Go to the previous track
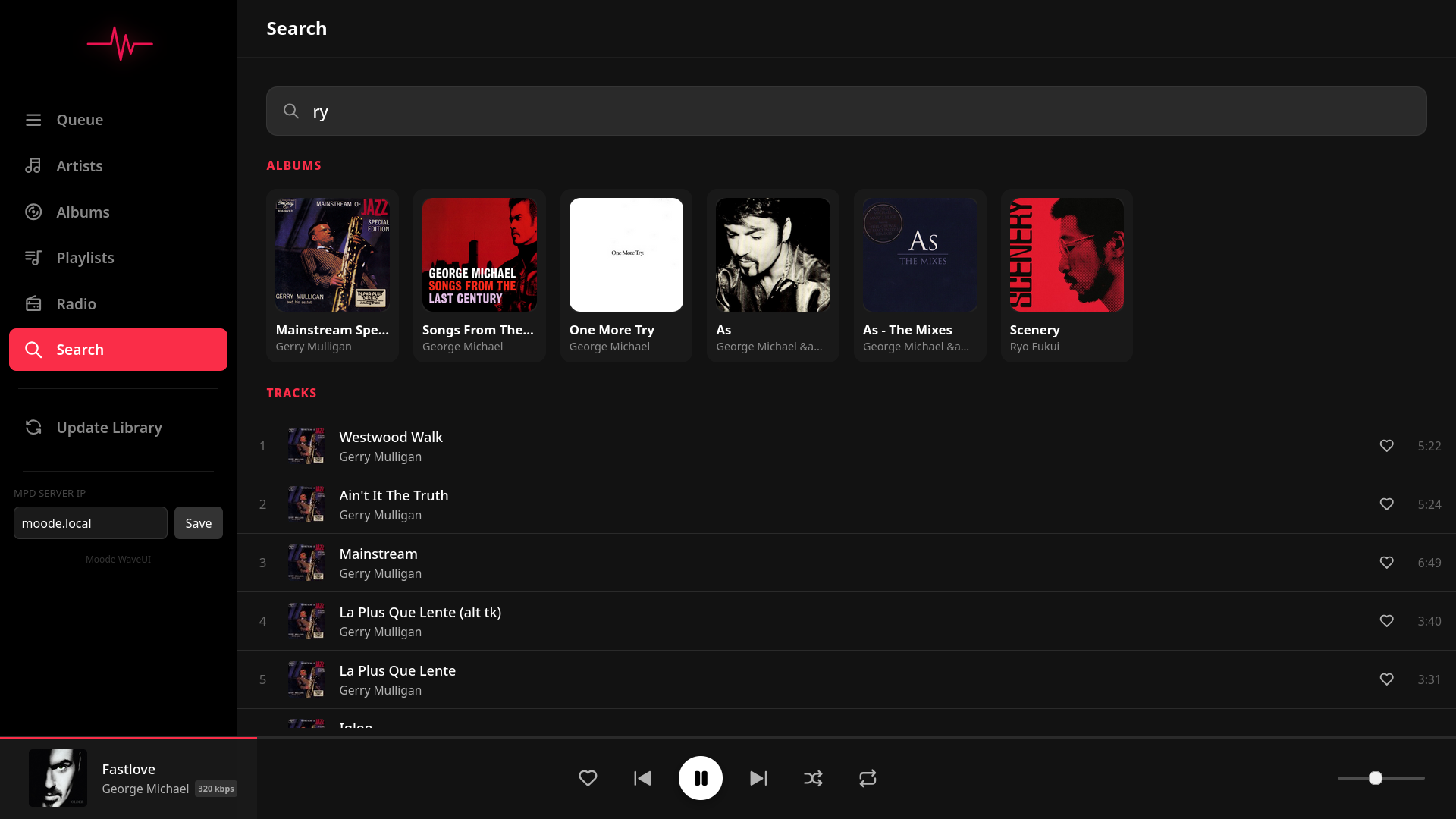Image resolution: width=1456 pixels, height=819 pixels. tap(642, 778)
